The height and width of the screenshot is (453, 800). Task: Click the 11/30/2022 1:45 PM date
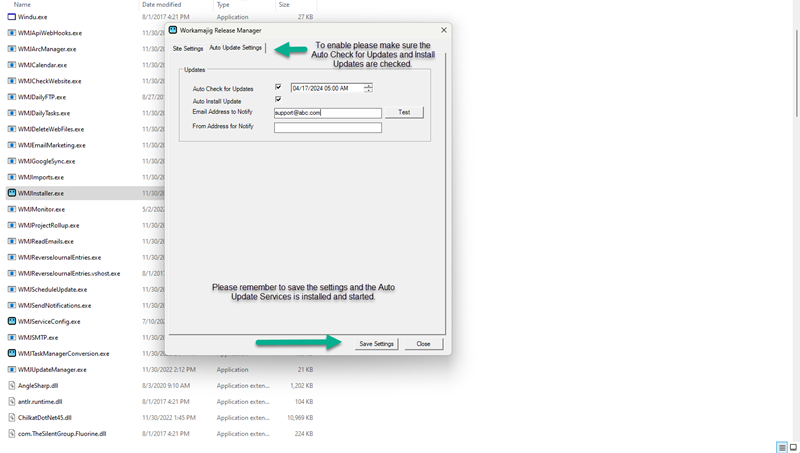[169, 417]
